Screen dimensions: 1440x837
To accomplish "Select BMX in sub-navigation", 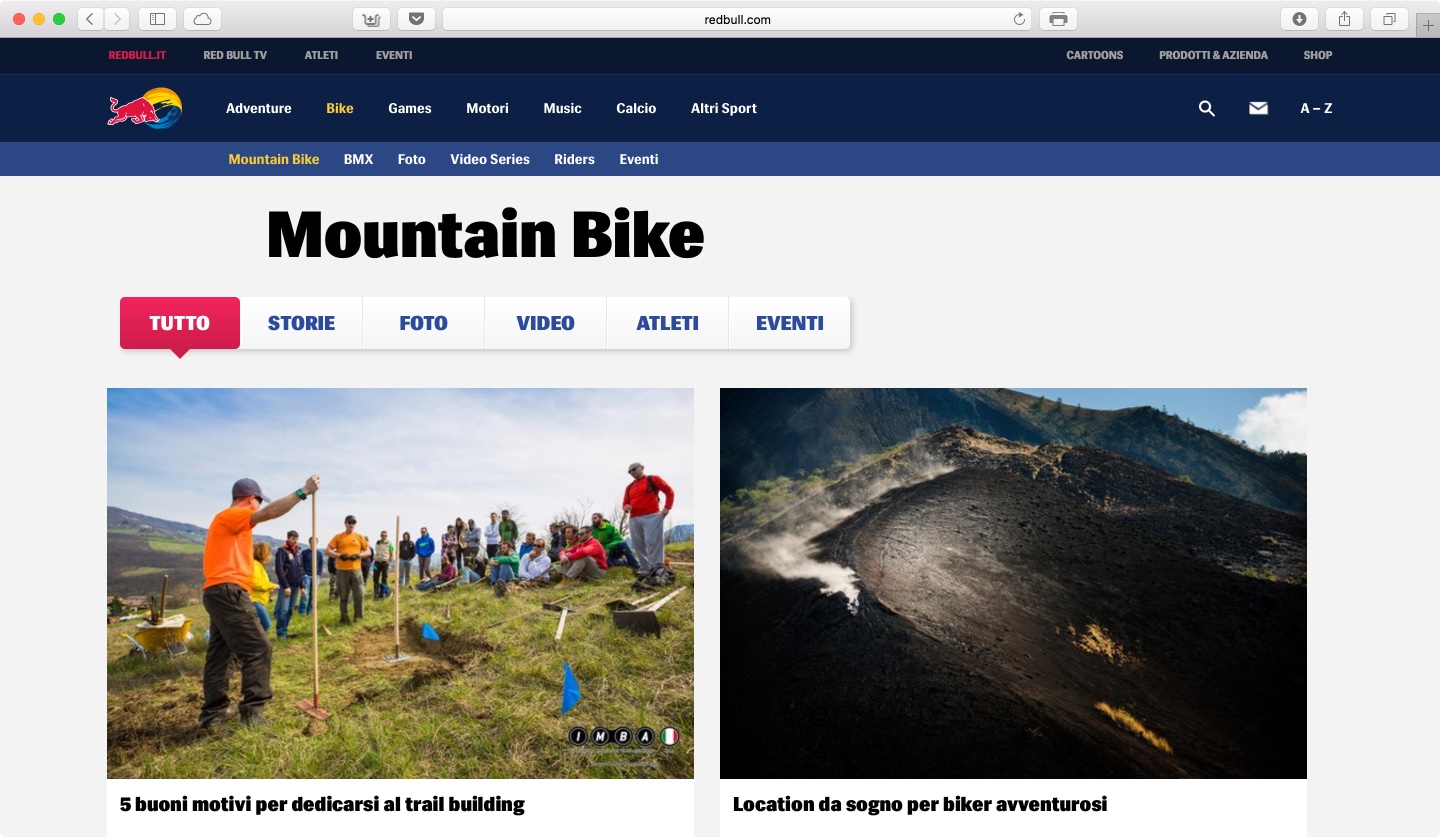I will pos(358,159).
